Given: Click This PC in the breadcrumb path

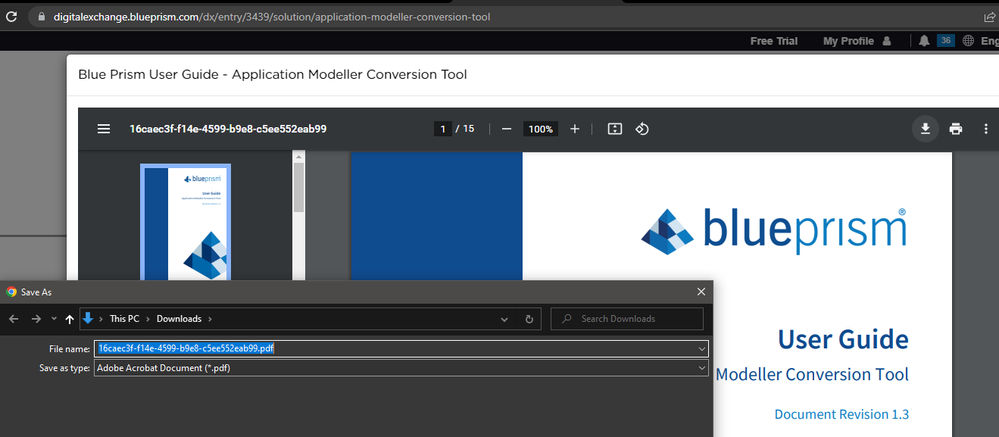Looking at the screenshot, I should pos(125,319).
